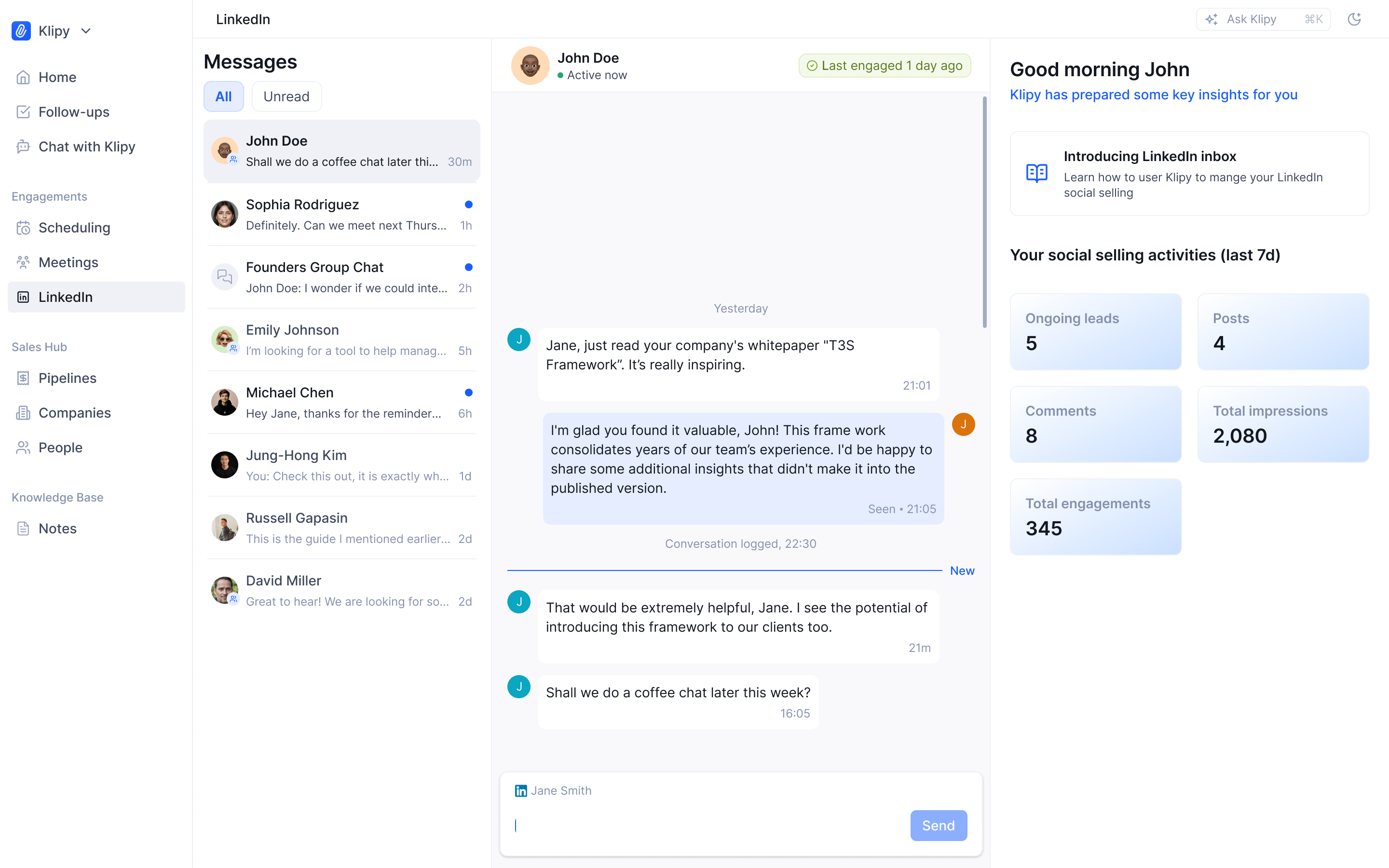Screen dimensions: 1389x868
Task: Click the chat scrollbar
Action: click(x=984, y=212)
